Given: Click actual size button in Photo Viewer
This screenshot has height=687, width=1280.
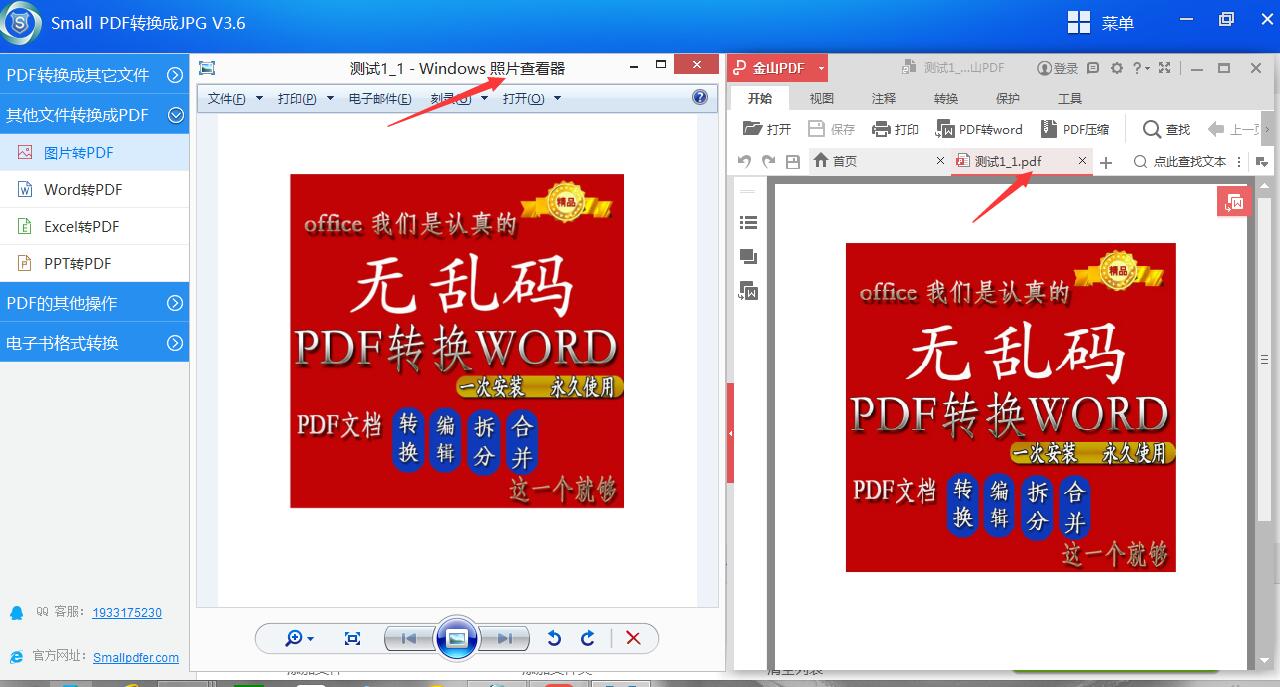Looking at the screenshot, I should pos(352,638).
